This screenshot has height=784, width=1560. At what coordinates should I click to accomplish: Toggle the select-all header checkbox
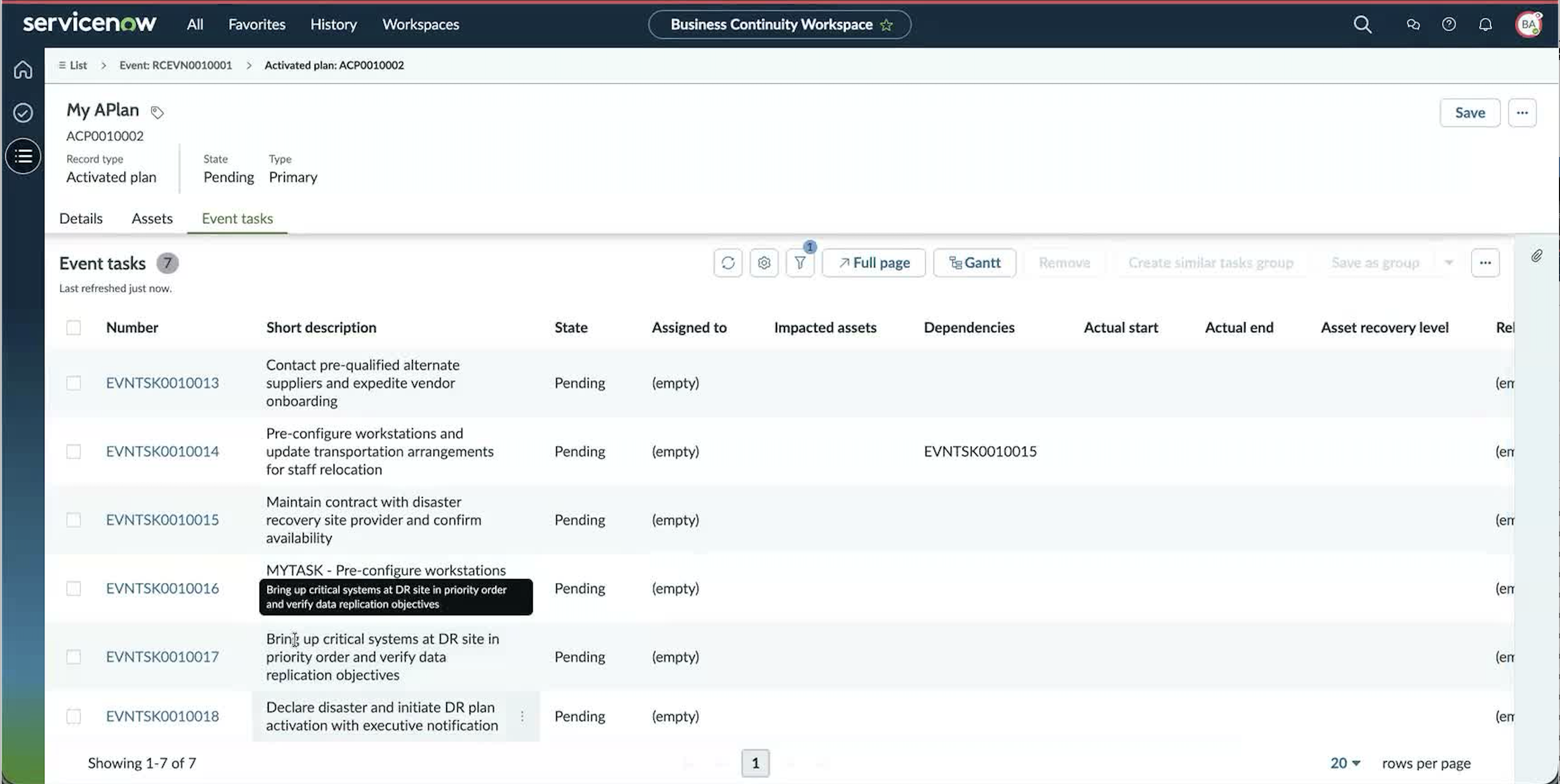coord(73,328)
